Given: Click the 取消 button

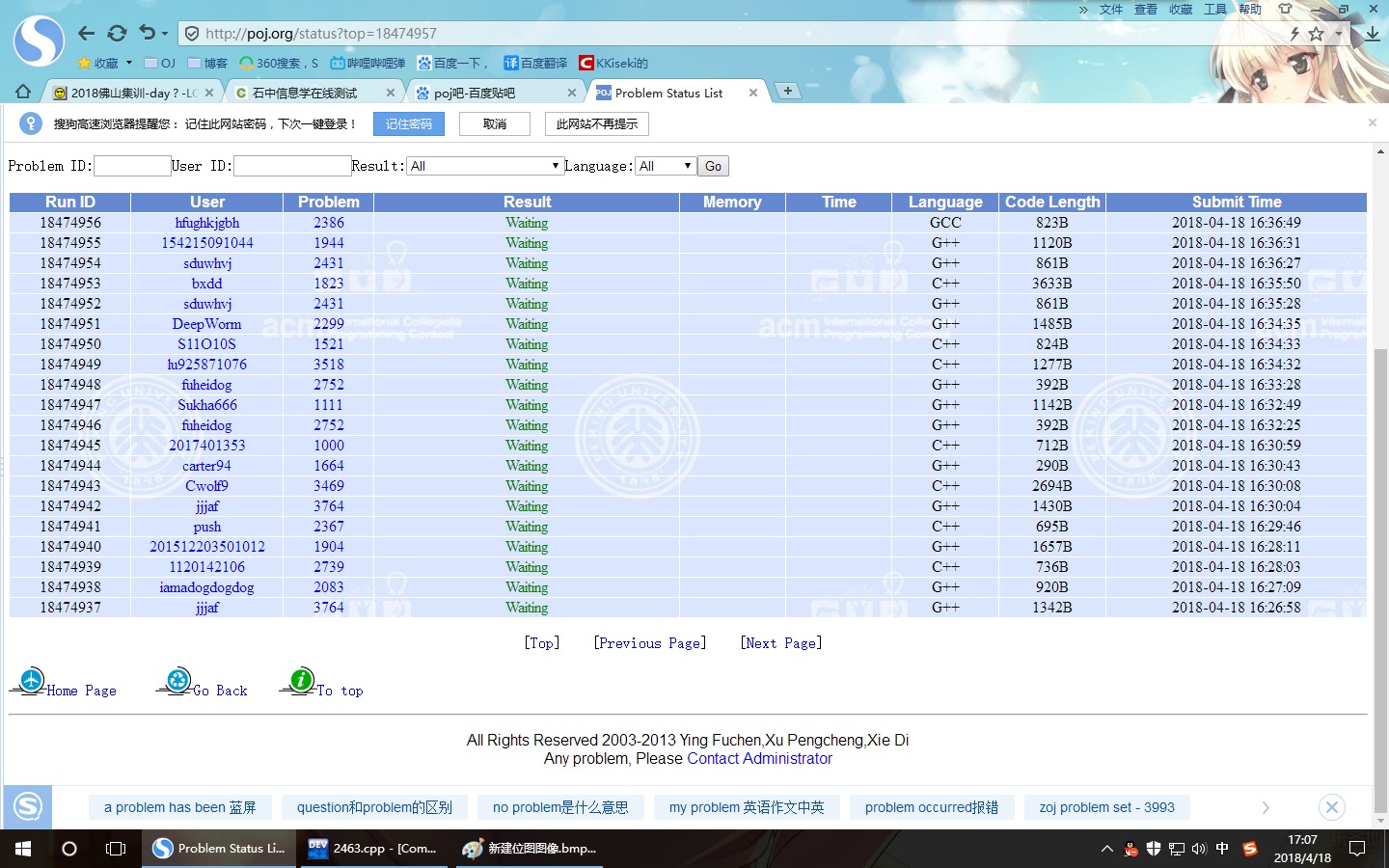Looking at the screenshot, I should 495,123.
